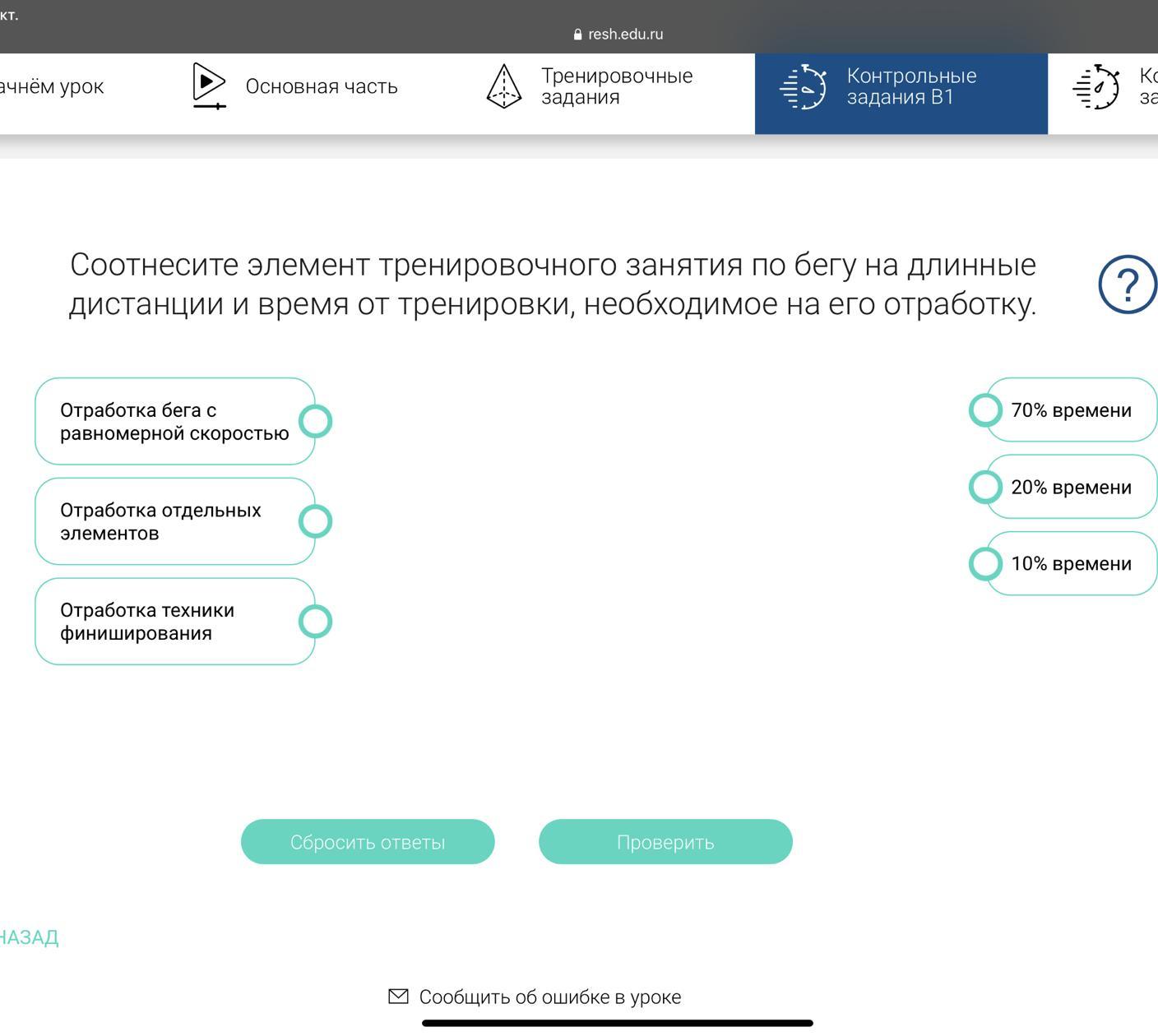Click the Отработка техники финиширования card text
The width and height of the screenshot is (1158, 1036).
147,622
